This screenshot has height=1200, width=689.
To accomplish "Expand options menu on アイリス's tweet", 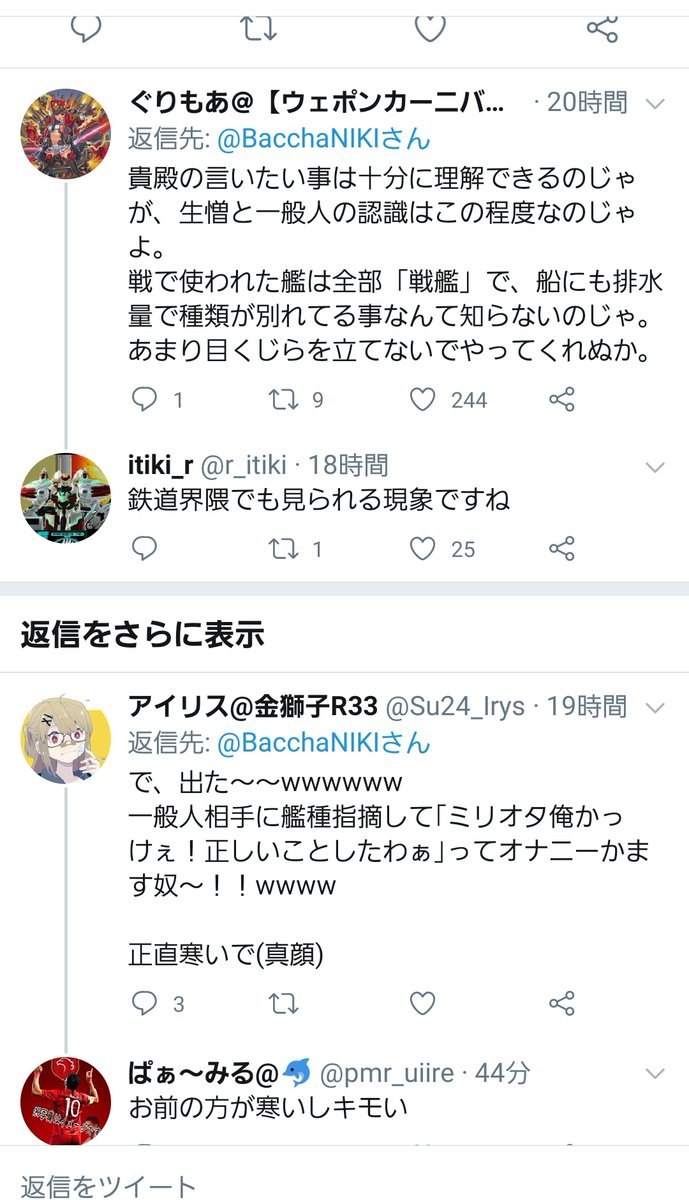I will tap(655, 708).
